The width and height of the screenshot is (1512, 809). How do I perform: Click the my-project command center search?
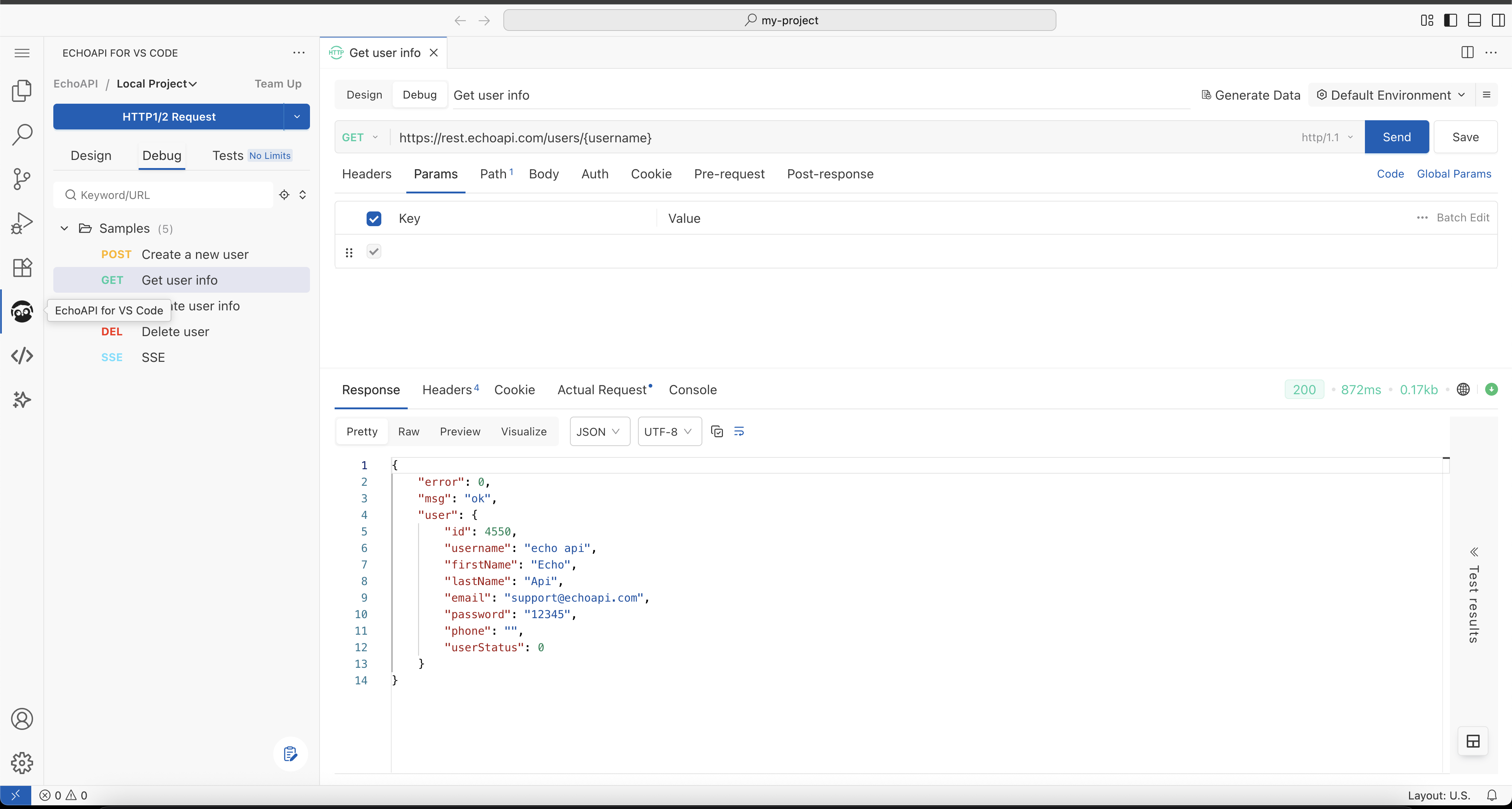(x=780, y=21)
